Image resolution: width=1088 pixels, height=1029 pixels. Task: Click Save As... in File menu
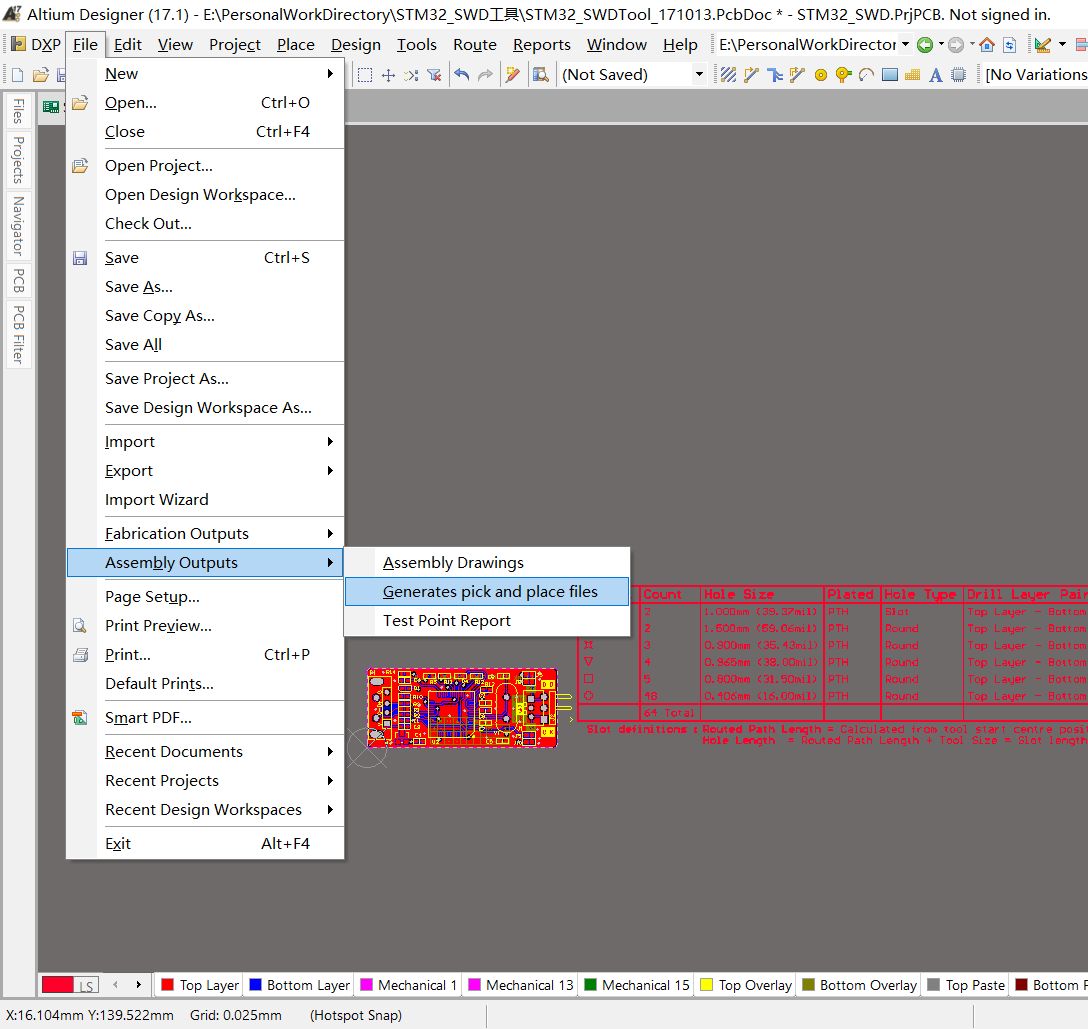point(205,287)
